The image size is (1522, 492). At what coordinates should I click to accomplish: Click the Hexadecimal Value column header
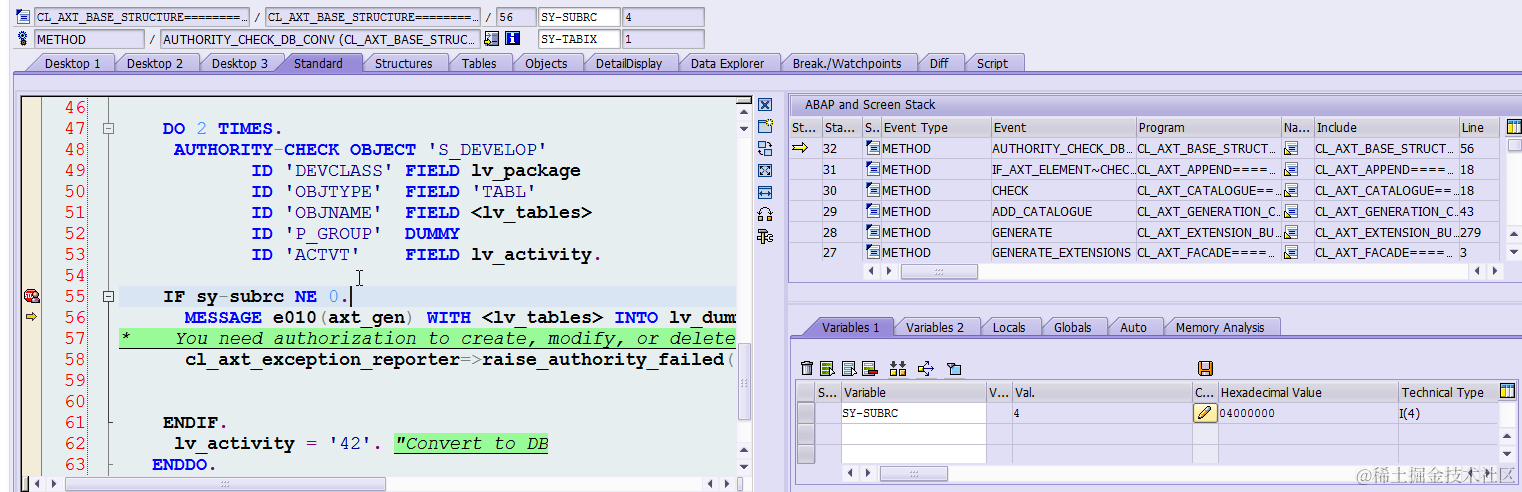1307,392
